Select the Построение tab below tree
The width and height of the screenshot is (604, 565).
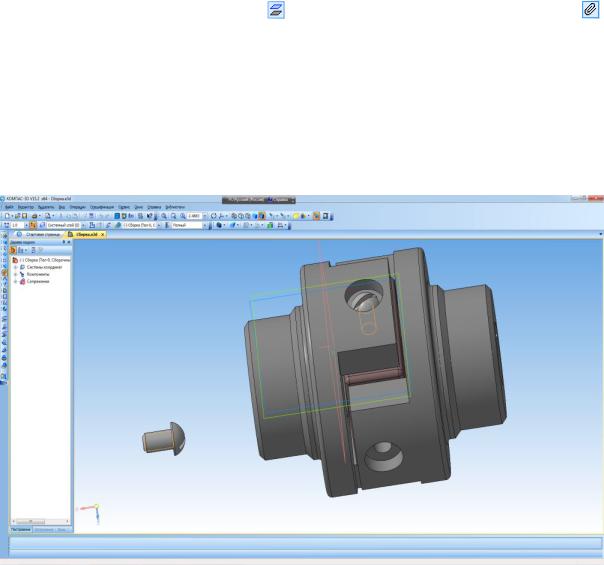click(x=20, y=530)
